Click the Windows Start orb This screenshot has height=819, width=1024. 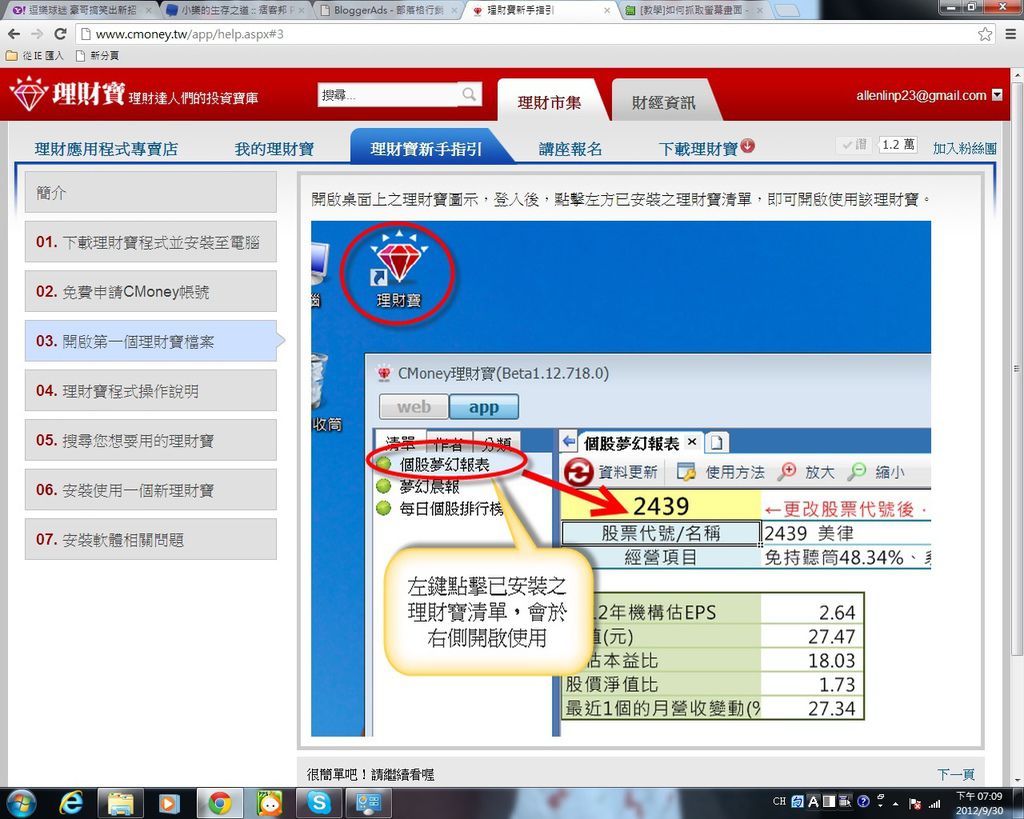click(x=20, y=803)
